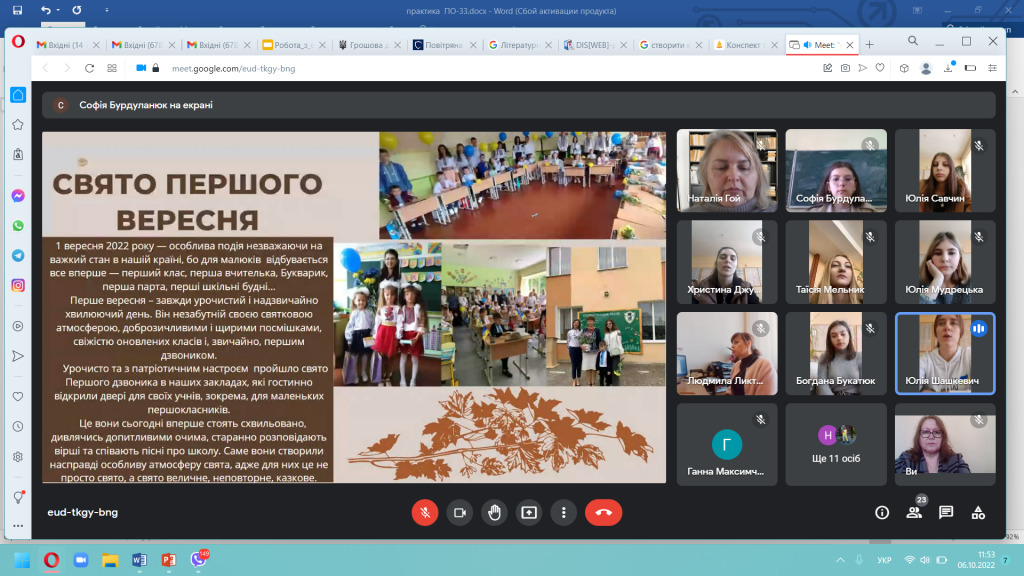The height and width of the screenshot is (576, 1024).
Task: Raise hand in the meeting
Action: pos(494,512)
